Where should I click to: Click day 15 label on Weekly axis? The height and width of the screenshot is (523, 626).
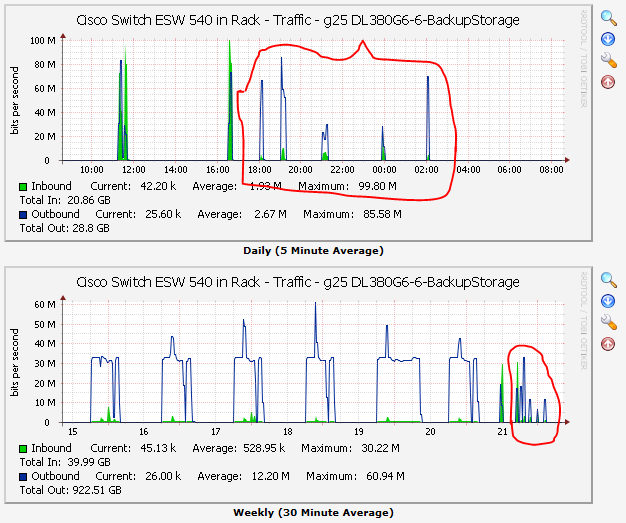click(x=73, y=432)
